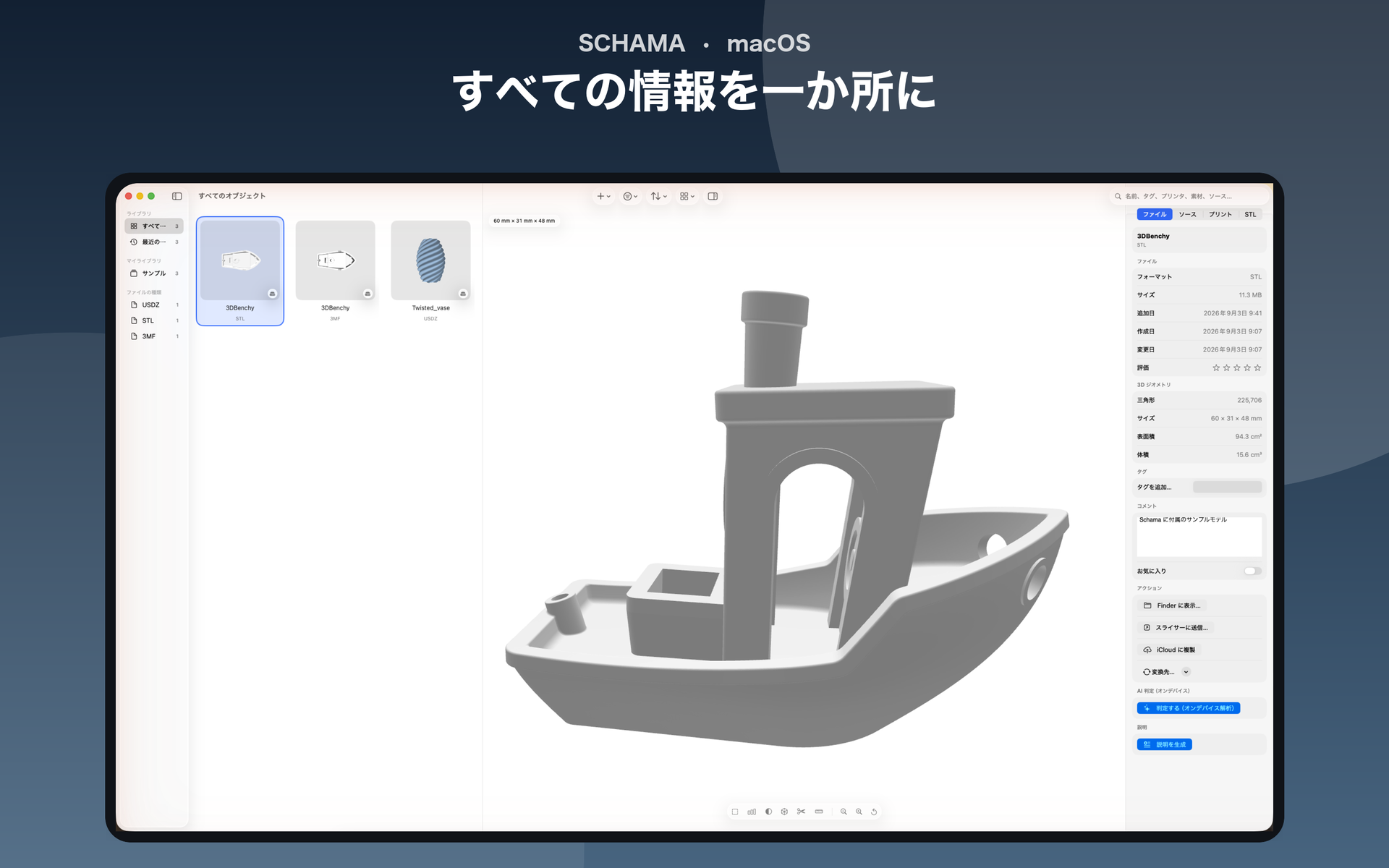
Task: Set rating to five stars
Action: click(x=1257, y=368)
